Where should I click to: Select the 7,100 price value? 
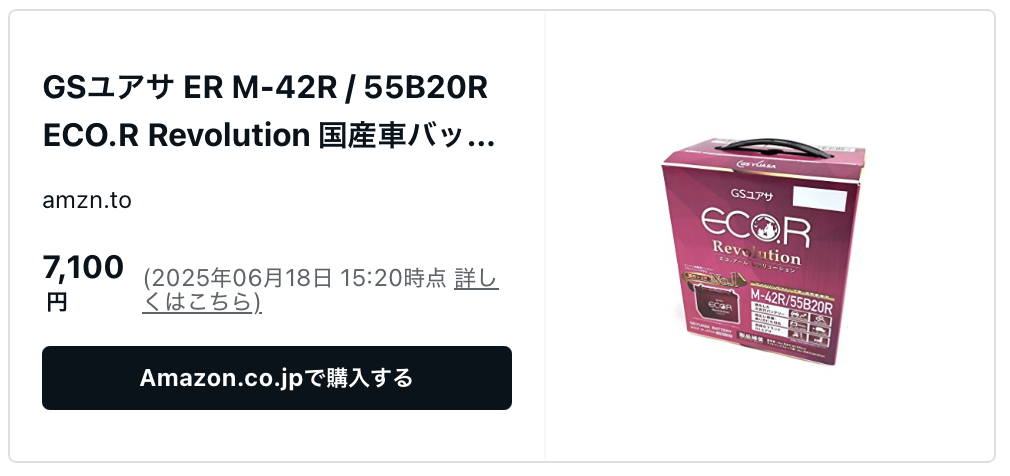[x=83, y=267]
